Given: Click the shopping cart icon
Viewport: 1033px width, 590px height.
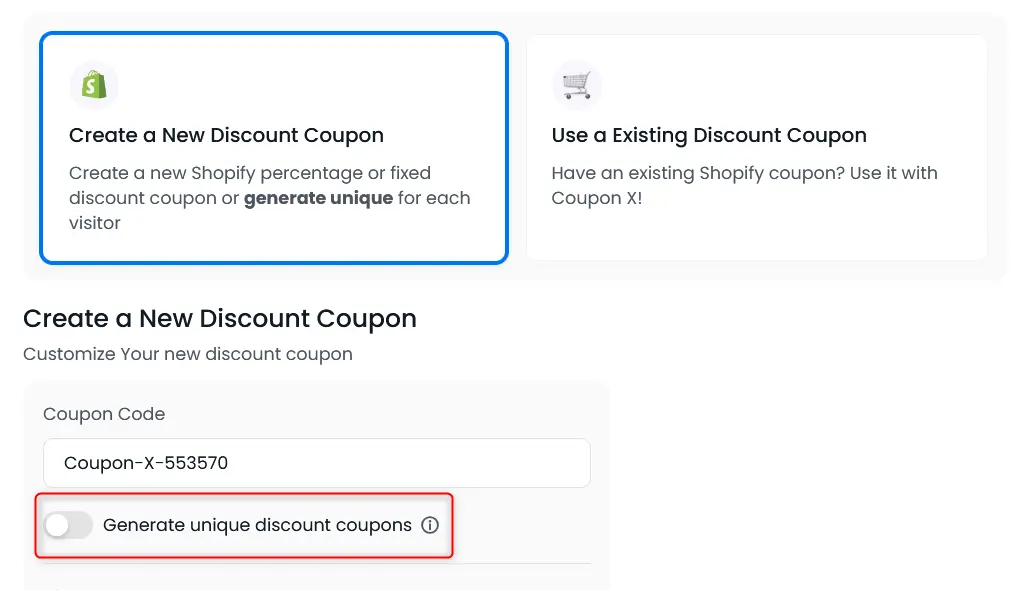Looking at the screenshot, I should tap(576, 85).
